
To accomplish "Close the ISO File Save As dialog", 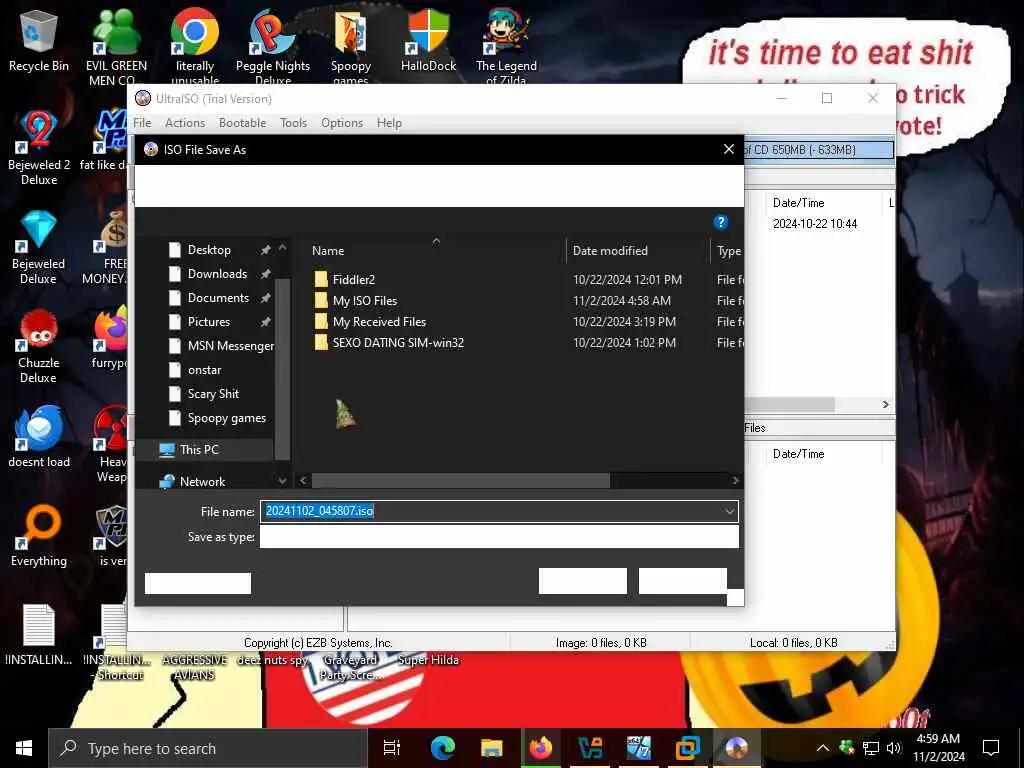I will click(729, 149).
